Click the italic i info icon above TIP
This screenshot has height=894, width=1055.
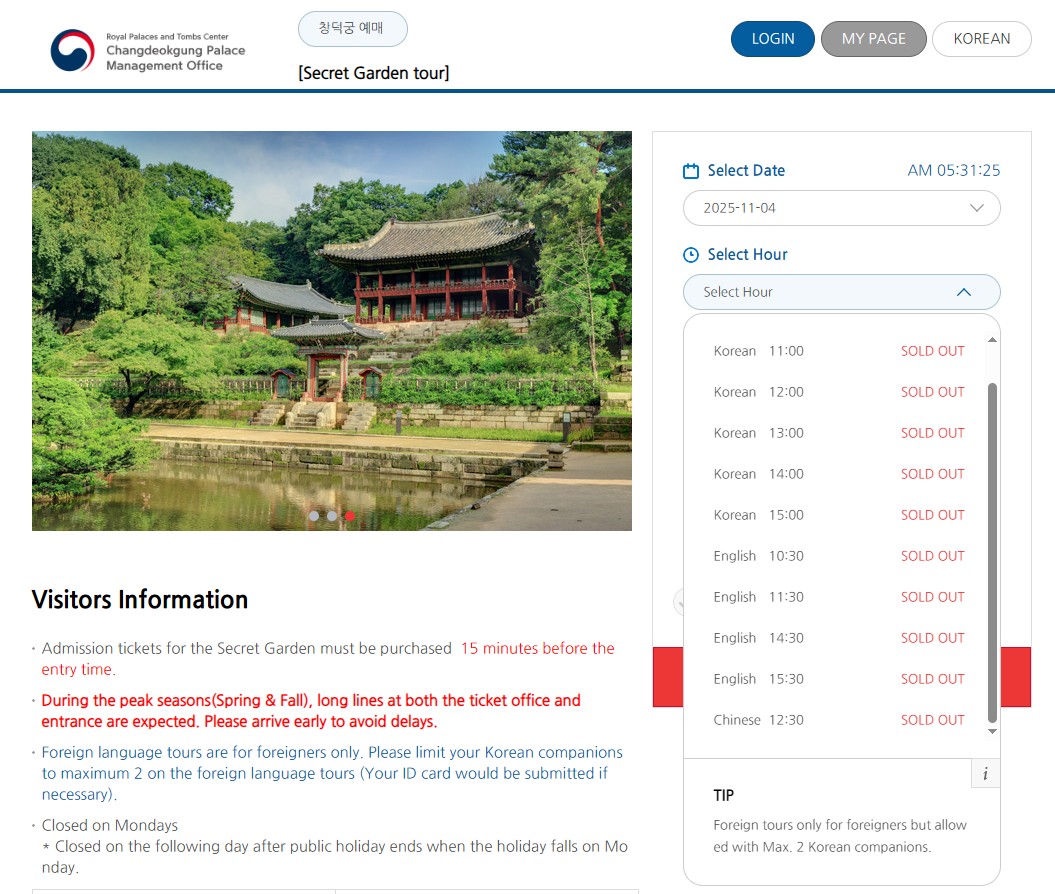[985, 774]
